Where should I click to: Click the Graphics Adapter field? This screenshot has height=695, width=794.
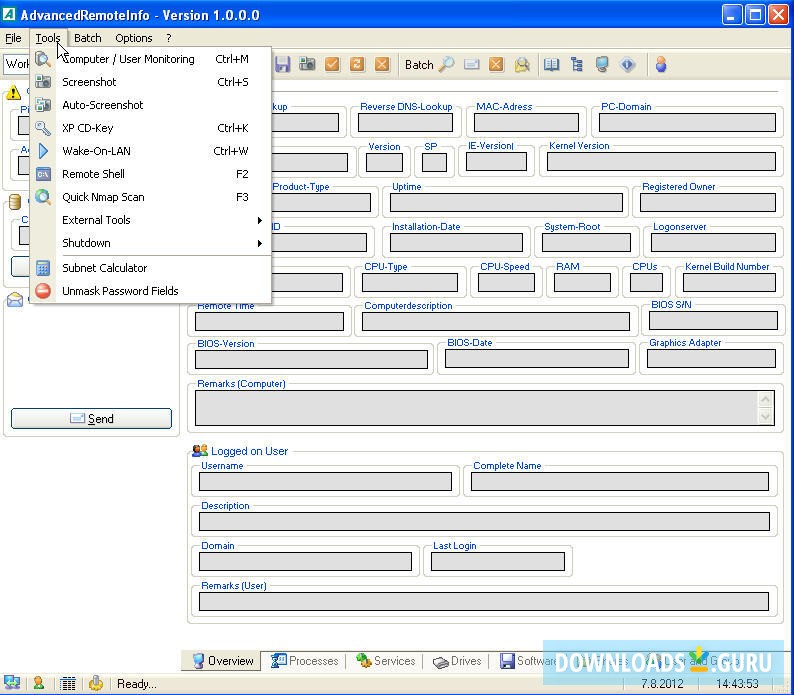pos(711,358)
